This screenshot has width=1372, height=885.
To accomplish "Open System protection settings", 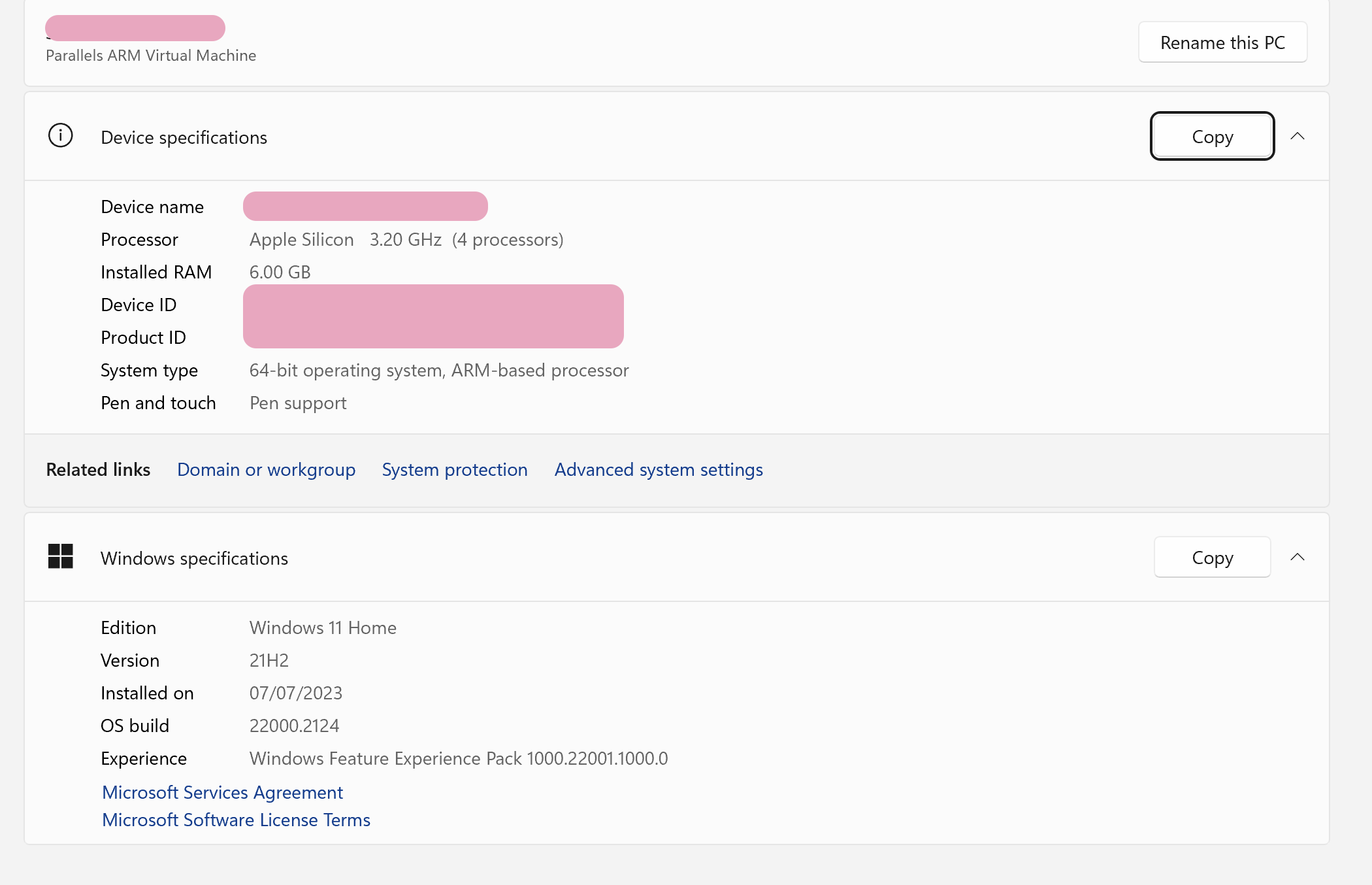I will coord(455,469).
